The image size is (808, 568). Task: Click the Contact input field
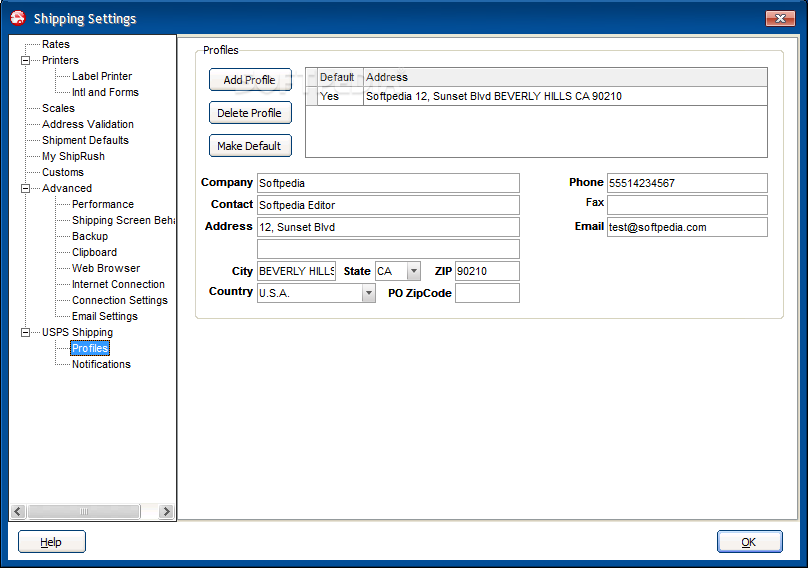388,205
